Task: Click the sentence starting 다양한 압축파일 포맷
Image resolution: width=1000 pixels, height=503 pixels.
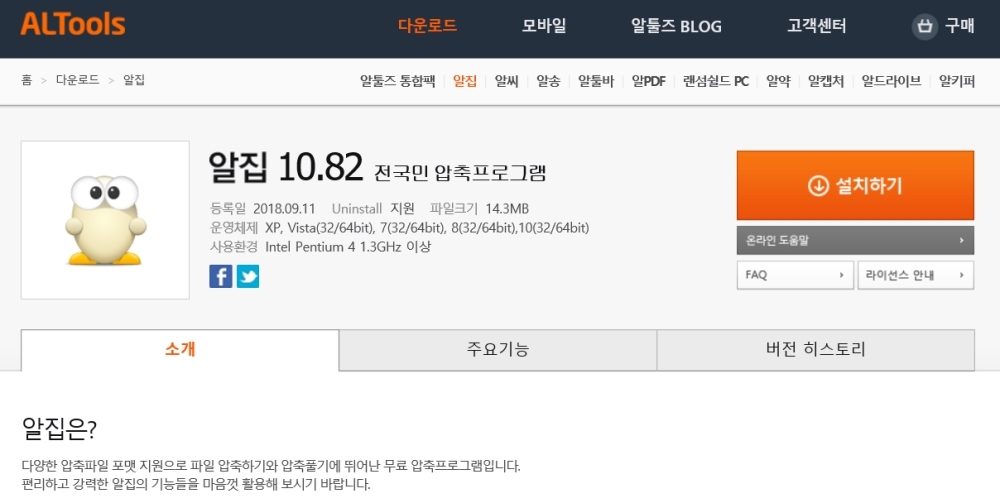Action: point(271,465)
